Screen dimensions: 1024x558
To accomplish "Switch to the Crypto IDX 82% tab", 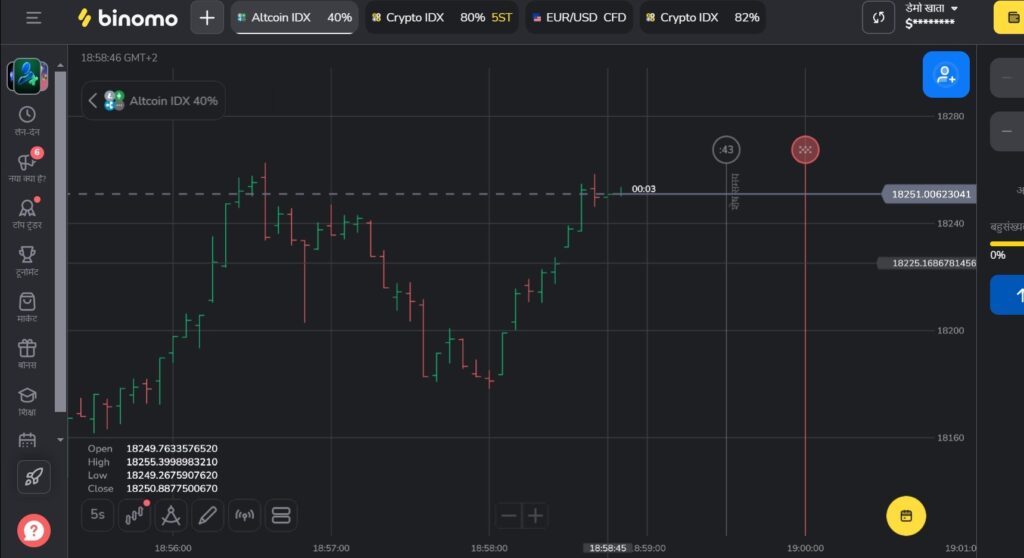I will (x=702, y=18).
